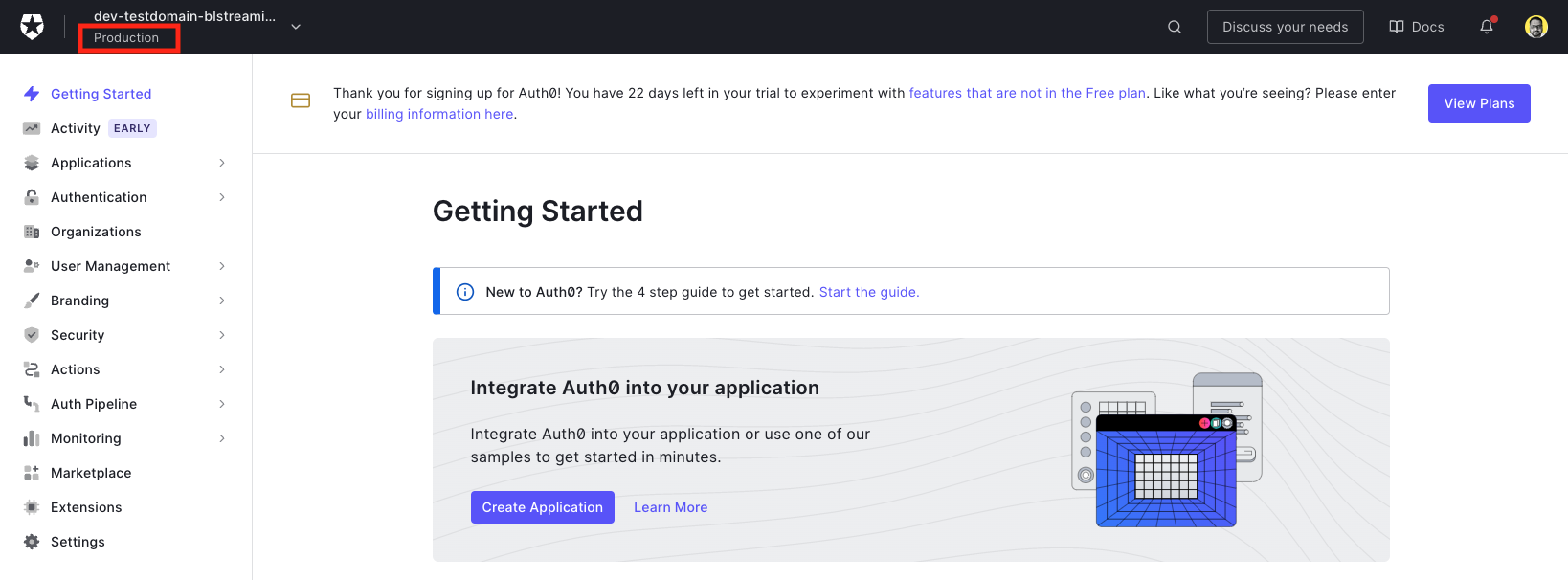Expand the Authentication submenu chevron
The image size is (1568, 580).
coord(222,197)
